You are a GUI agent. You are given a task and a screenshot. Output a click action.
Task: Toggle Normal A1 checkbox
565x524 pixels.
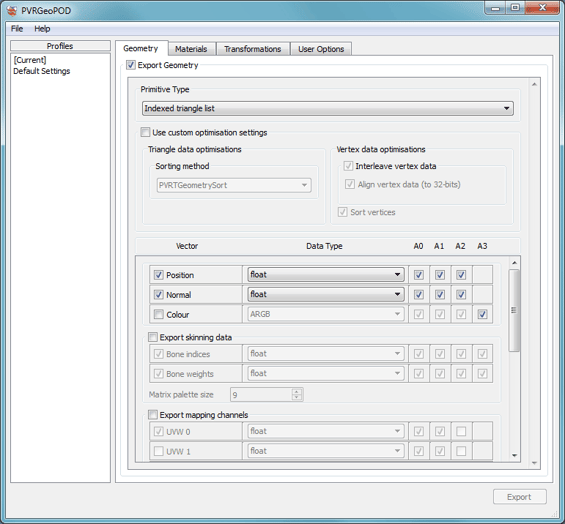coord(440,295)
